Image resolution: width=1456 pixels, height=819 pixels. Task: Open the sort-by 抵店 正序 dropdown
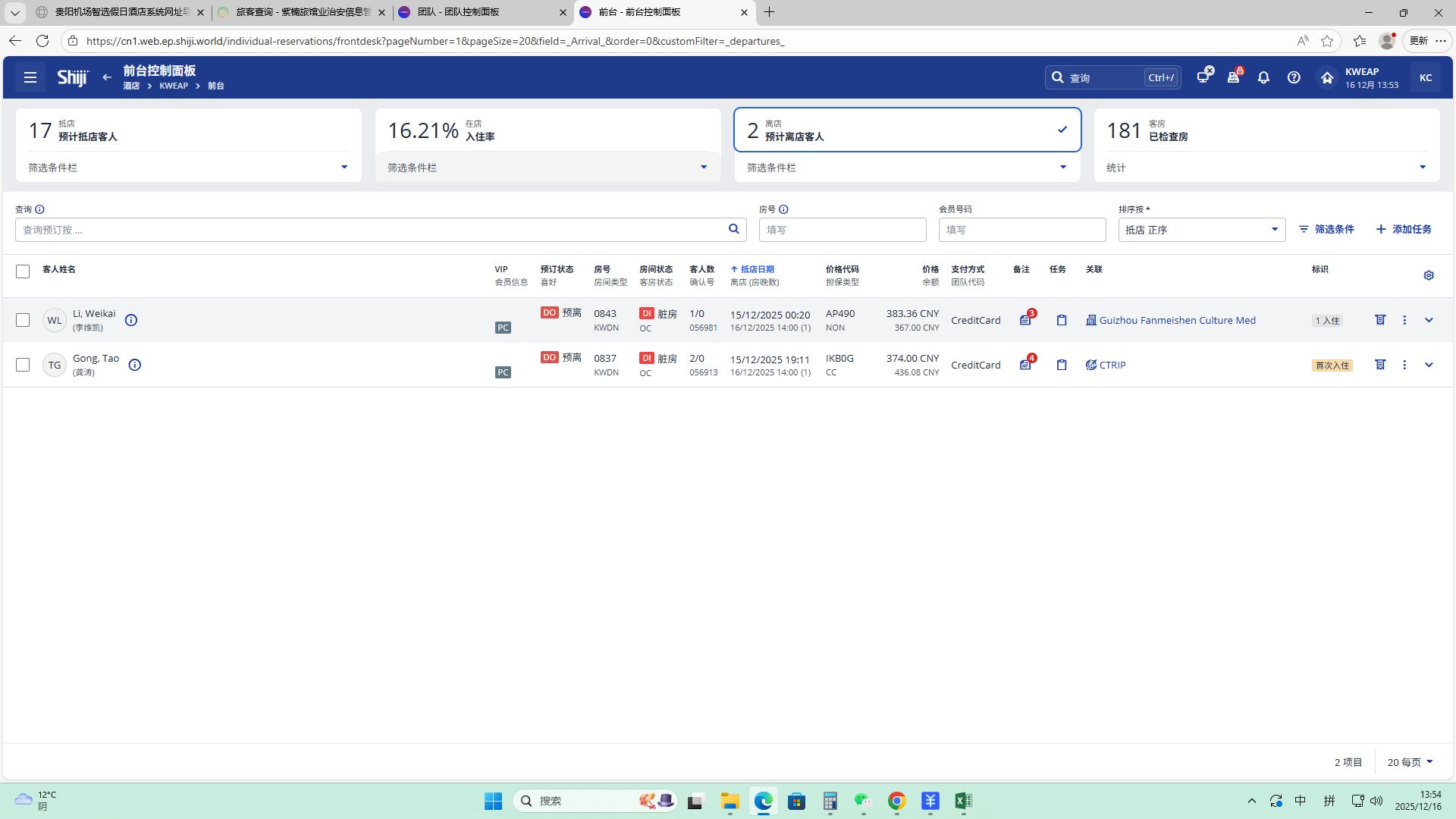point(1201,230)
